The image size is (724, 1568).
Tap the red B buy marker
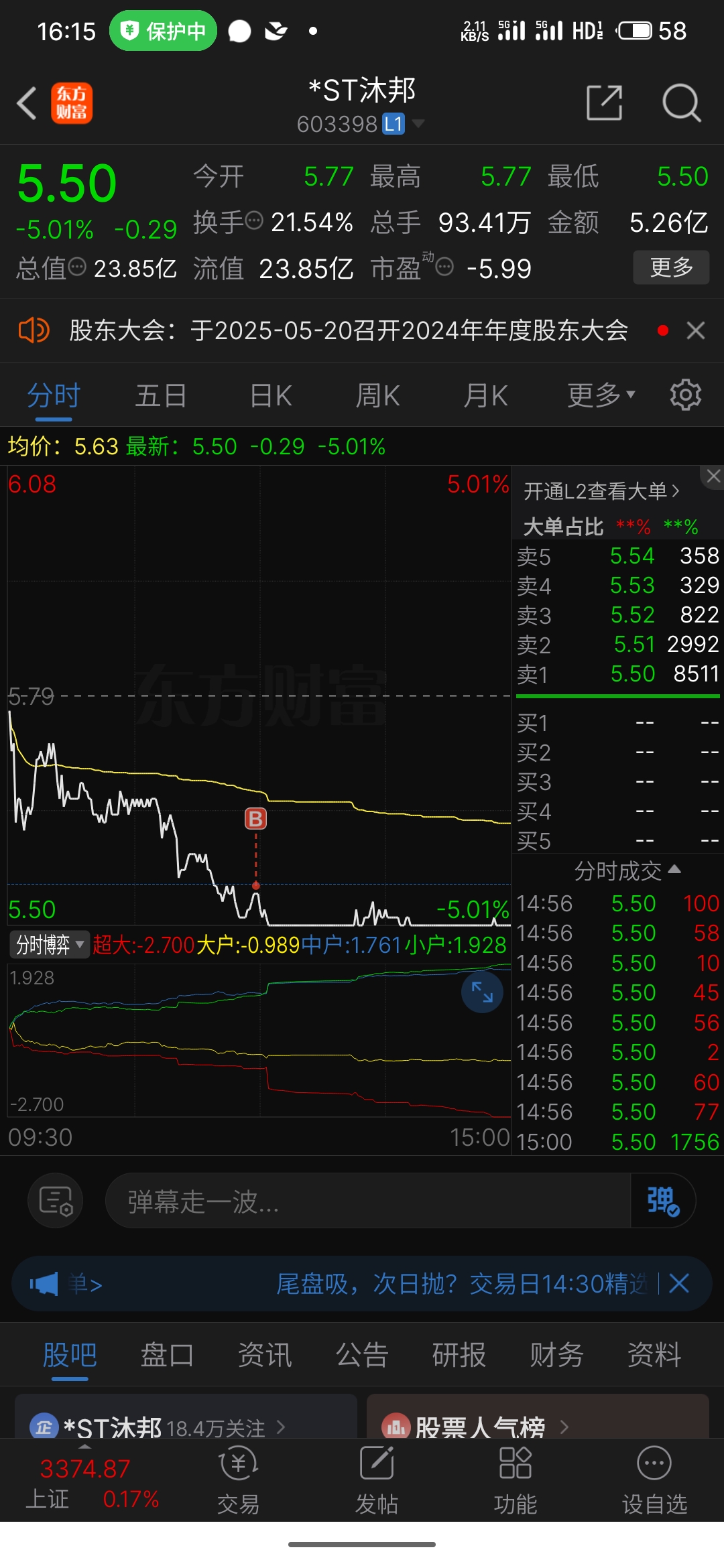255,818
